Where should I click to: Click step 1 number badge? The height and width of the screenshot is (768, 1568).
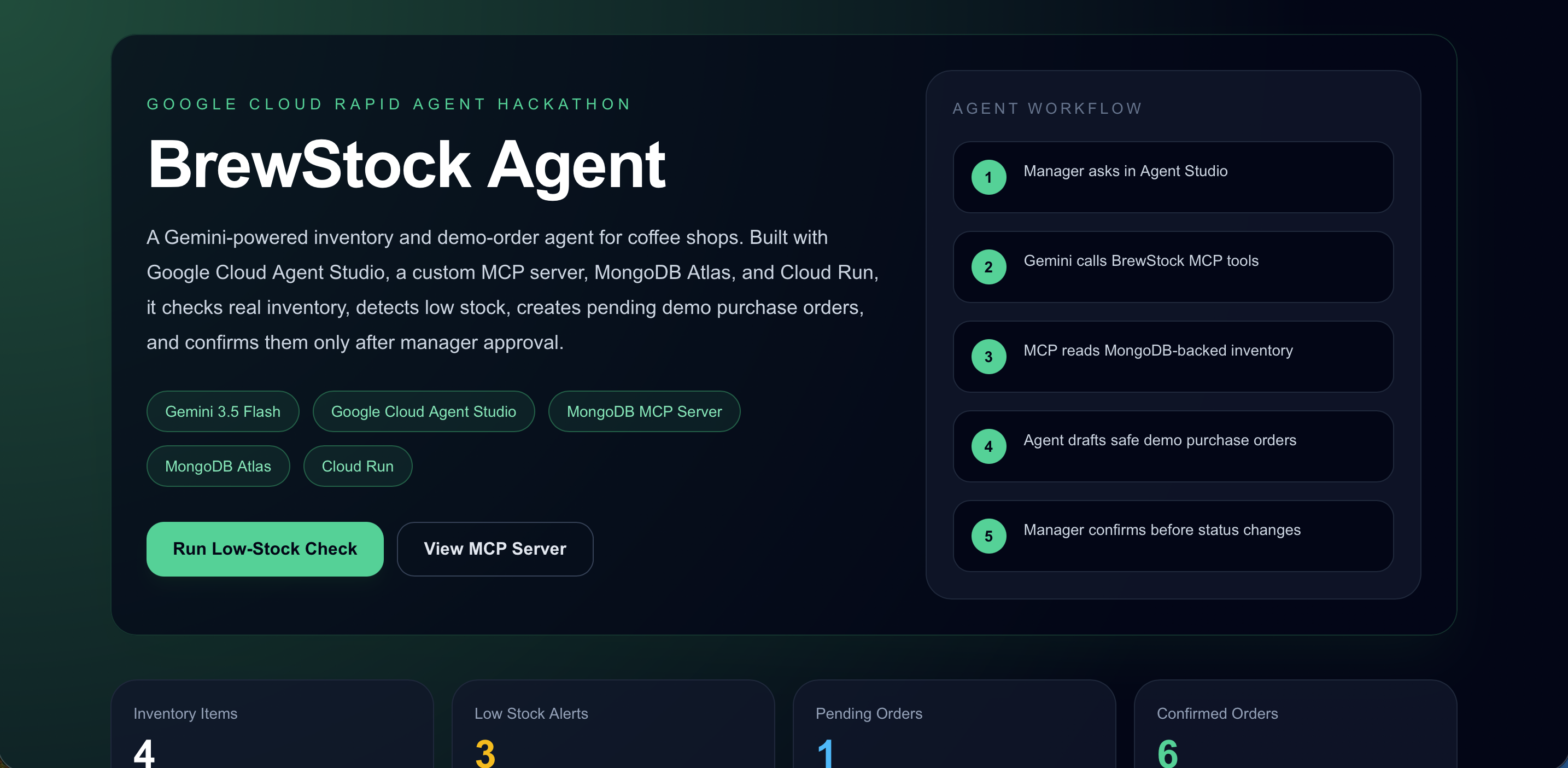988,177
